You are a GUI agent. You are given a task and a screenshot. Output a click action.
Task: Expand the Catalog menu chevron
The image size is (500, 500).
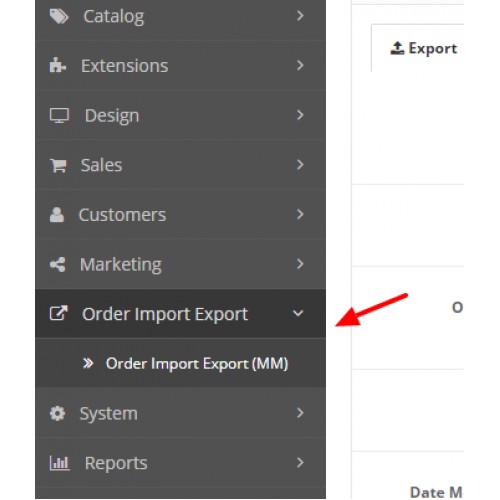coord(300,16)
